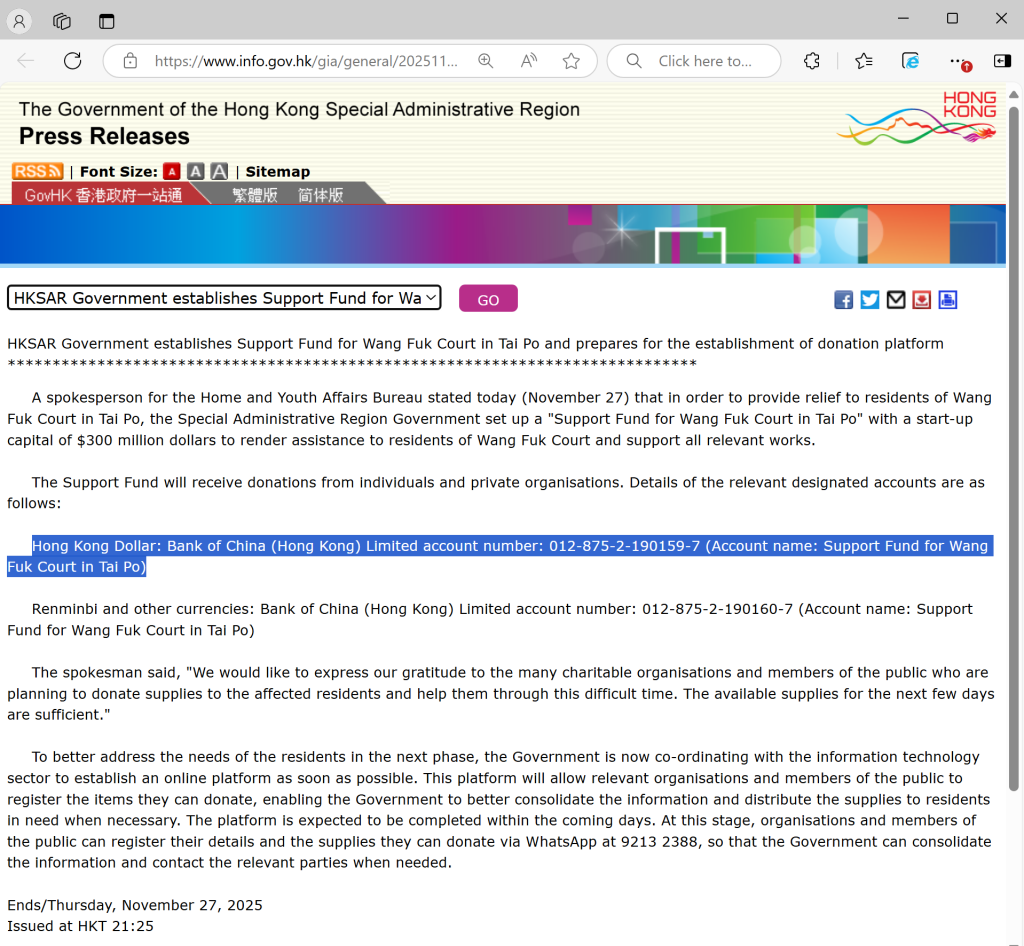Print the press release with printer icon
The width and height of the screenshot is (1024, 946).
[x=947, y=299]
